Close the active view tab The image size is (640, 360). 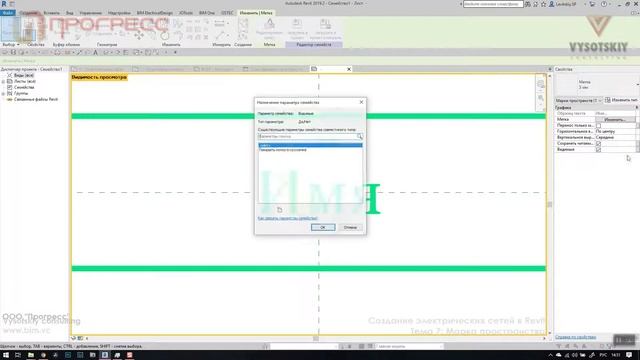349,69
